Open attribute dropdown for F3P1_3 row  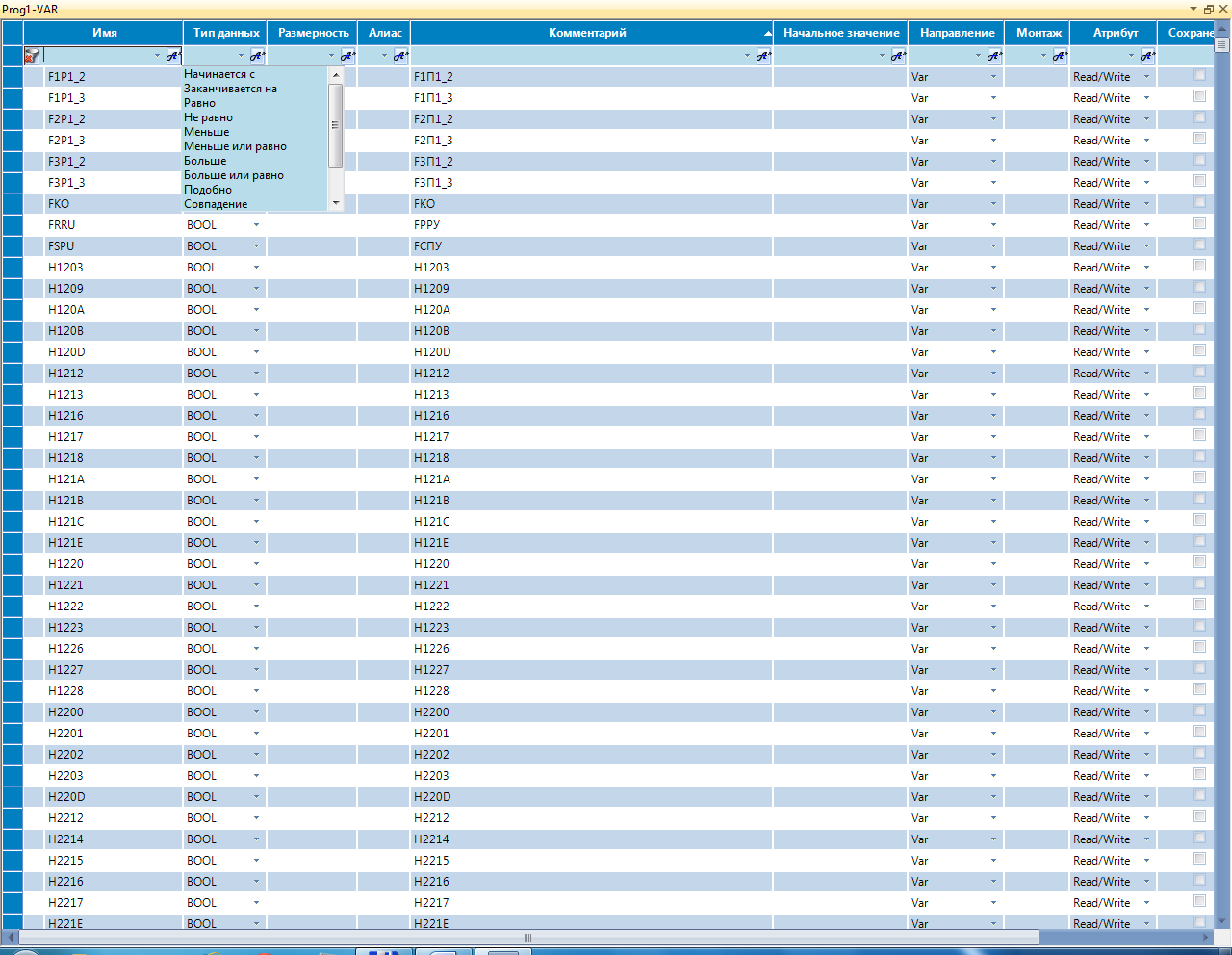click(1146, 183)
